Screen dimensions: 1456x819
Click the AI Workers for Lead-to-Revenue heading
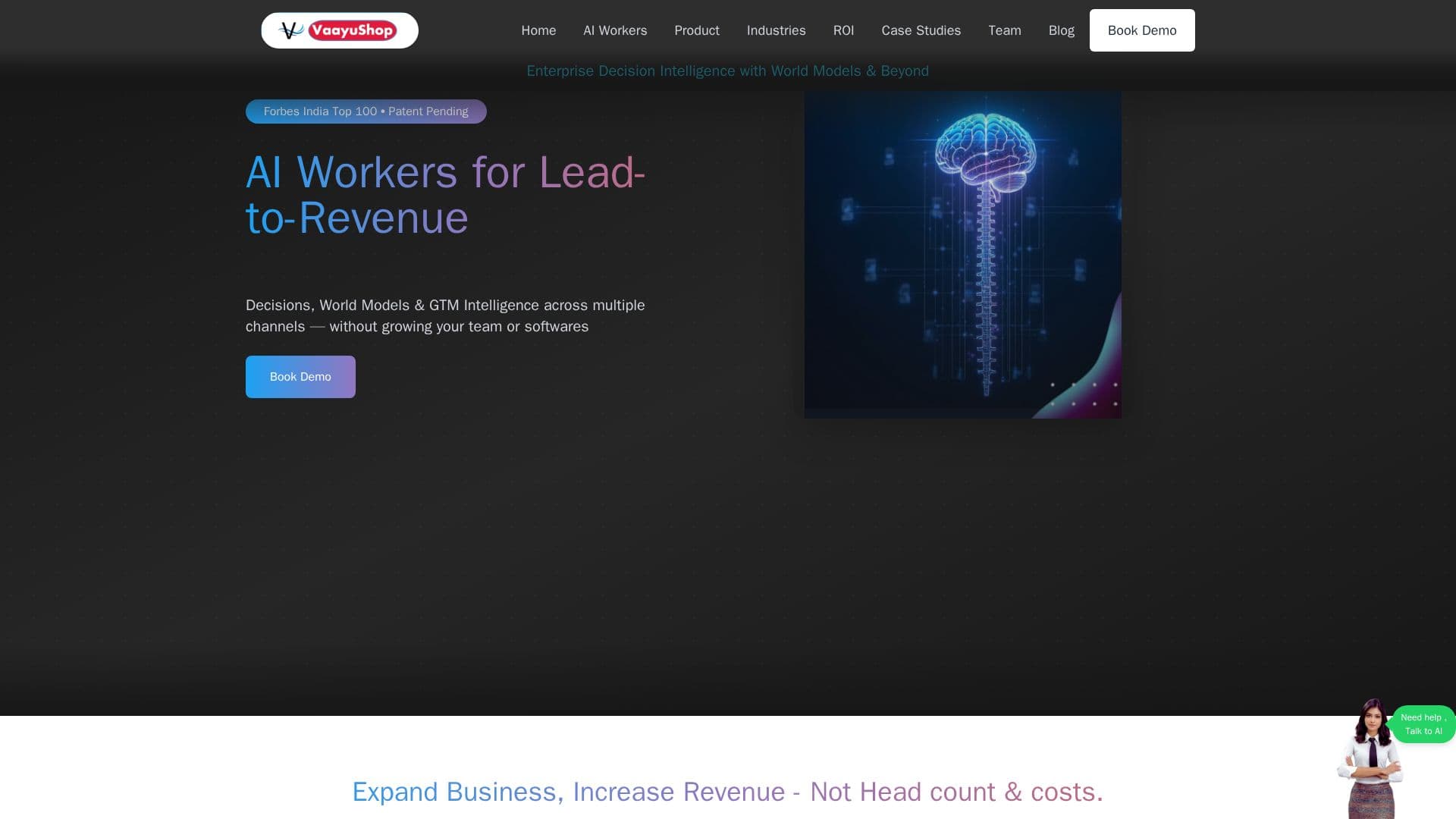[x=445, y=195]
